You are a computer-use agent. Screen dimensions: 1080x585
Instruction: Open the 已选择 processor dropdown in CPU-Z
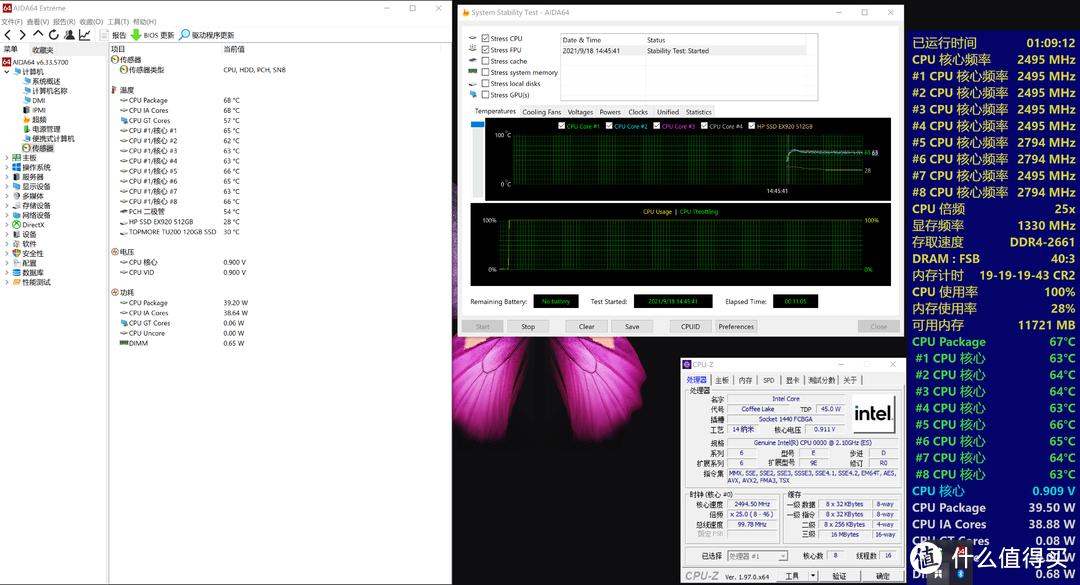pos(782,556)
